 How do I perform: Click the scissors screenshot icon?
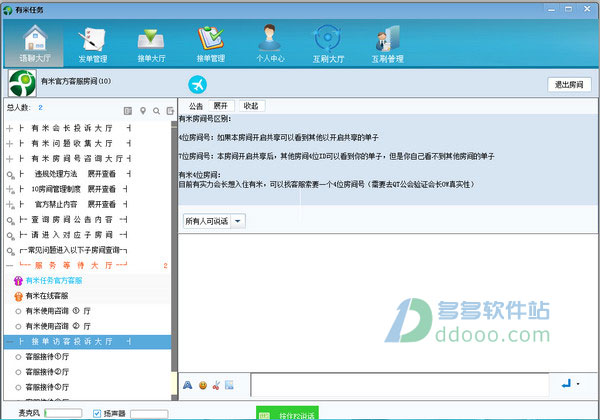click(x=216, y=385)
